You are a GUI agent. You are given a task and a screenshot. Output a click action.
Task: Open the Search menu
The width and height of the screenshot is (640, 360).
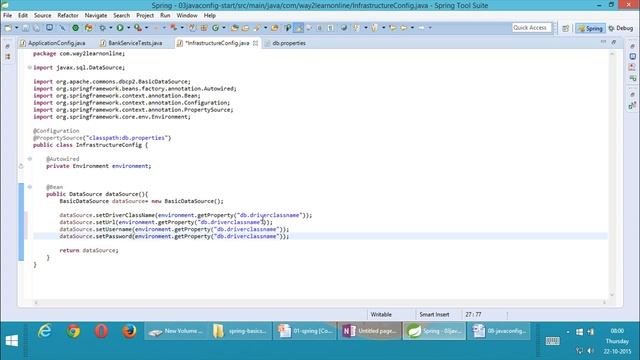[122, 16]
